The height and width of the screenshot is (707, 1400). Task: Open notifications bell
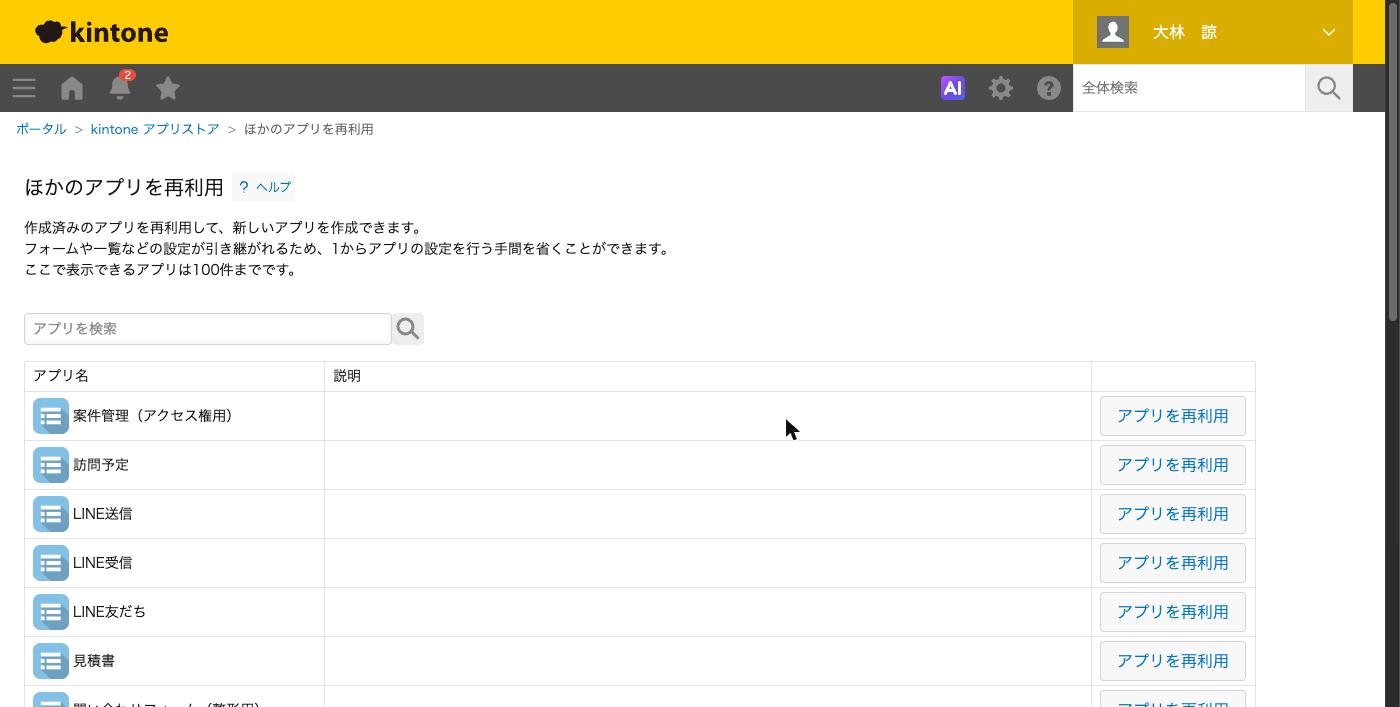[120, 87]
